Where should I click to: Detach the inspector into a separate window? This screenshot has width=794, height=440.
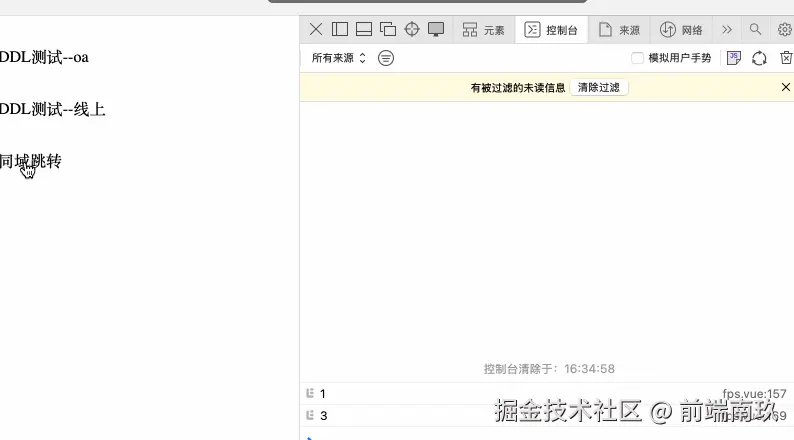388,29
